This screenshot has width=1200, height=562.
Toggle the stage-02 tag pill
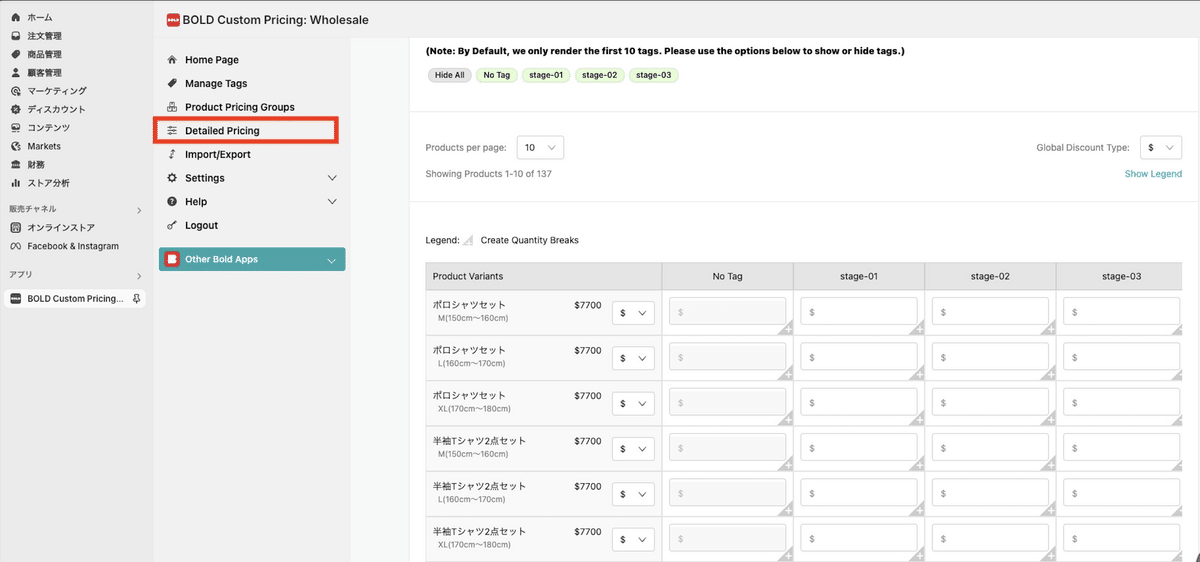(x=600, y=75)
